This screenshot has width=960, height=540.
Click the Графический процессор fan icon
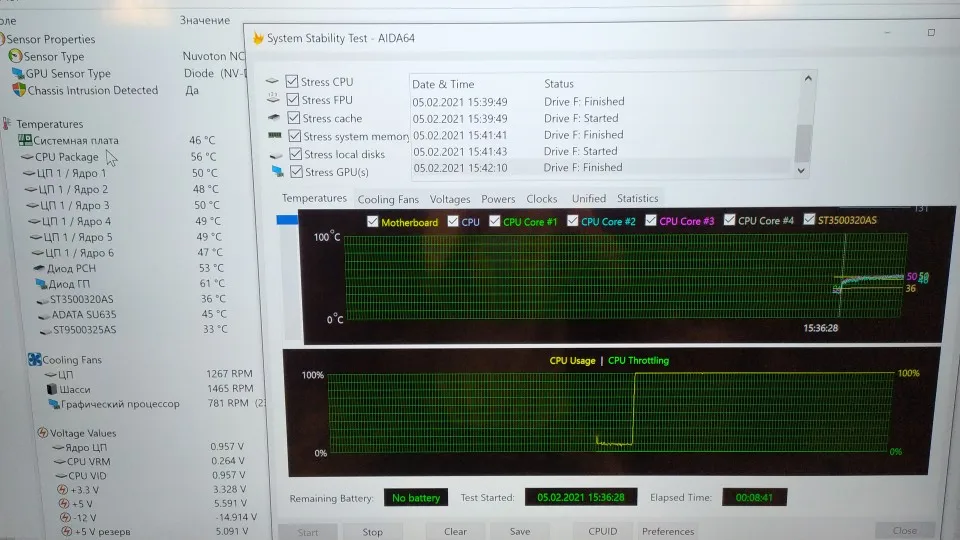point(54,404)
